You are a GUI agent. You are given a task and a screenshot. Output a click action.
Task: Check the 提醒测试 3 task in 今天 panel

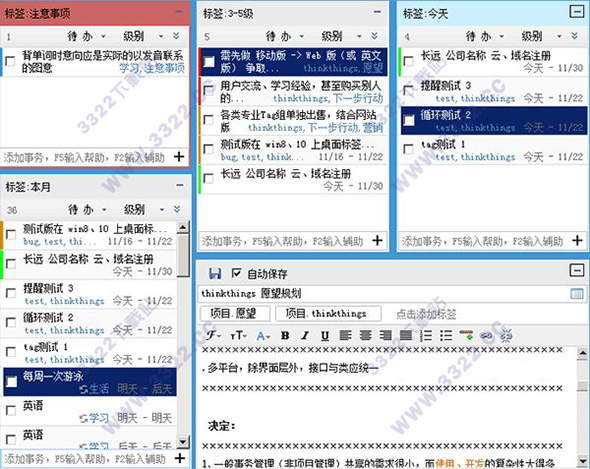coord(409,90)
